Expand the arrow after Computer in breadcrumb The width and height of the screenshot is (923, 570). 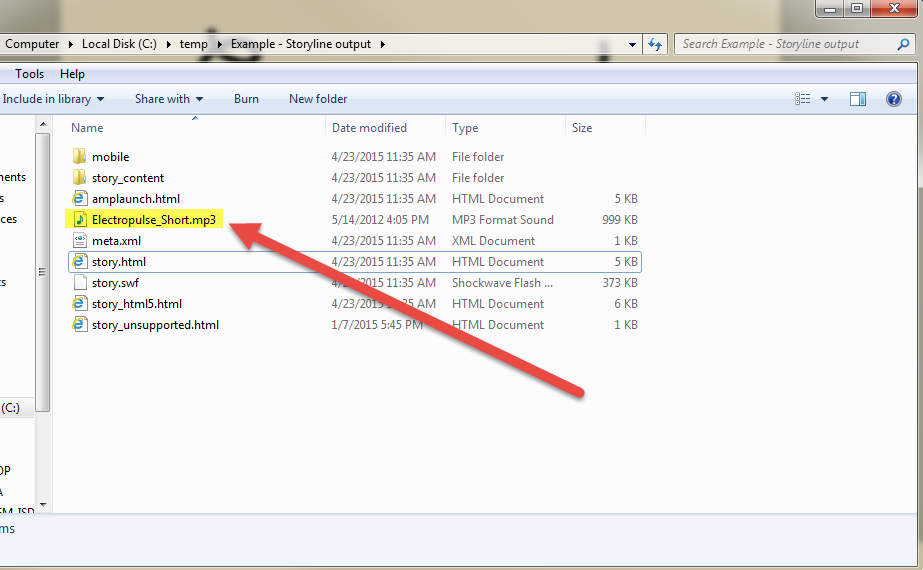[71, 44]
